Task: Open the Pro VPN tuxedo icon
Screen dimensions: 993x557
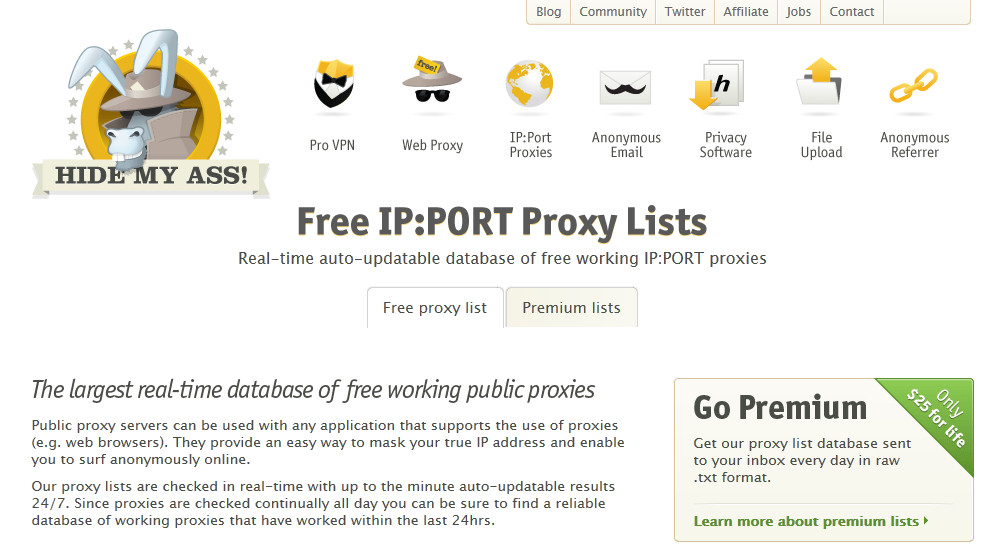Action: tap(333, 84)
